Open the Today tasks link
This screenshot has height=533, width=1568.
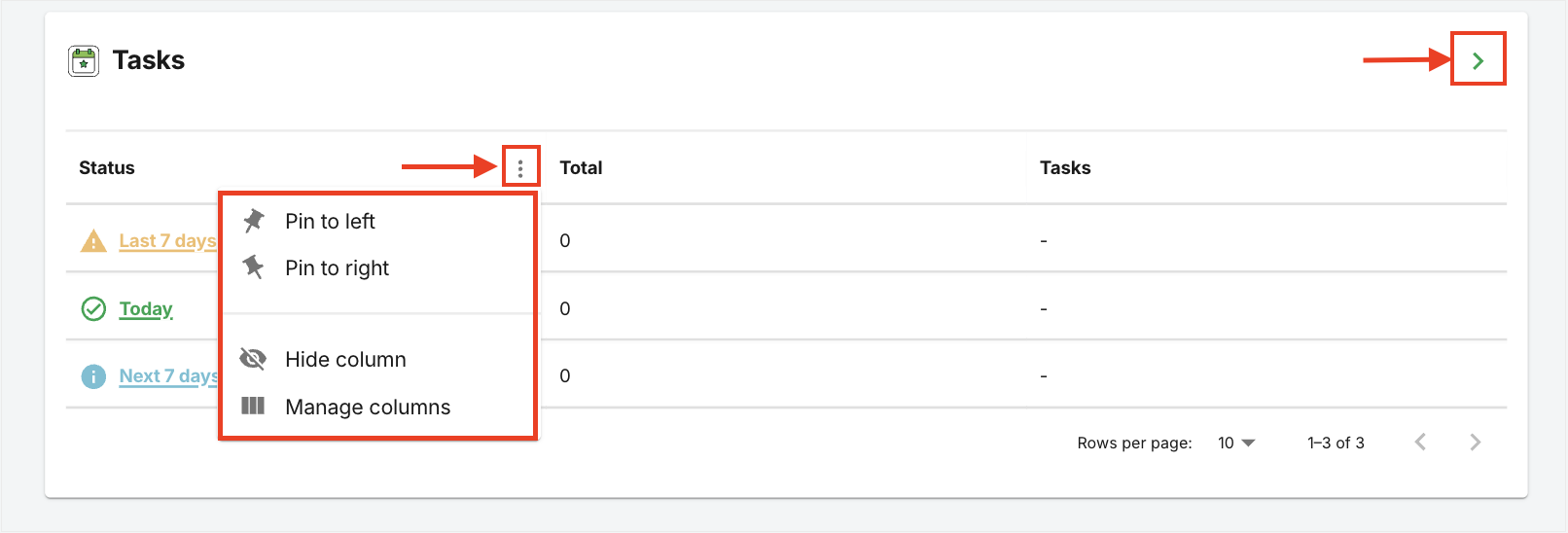(146, 309)
